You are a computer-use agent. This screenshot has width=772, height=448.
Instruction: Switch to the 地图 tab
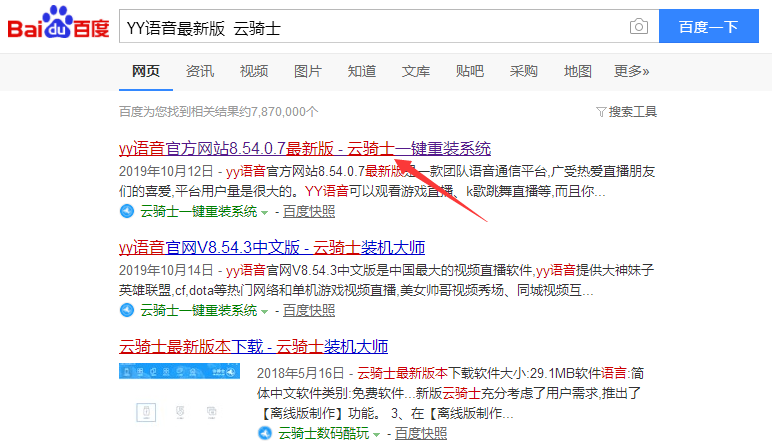coord(578,71)
